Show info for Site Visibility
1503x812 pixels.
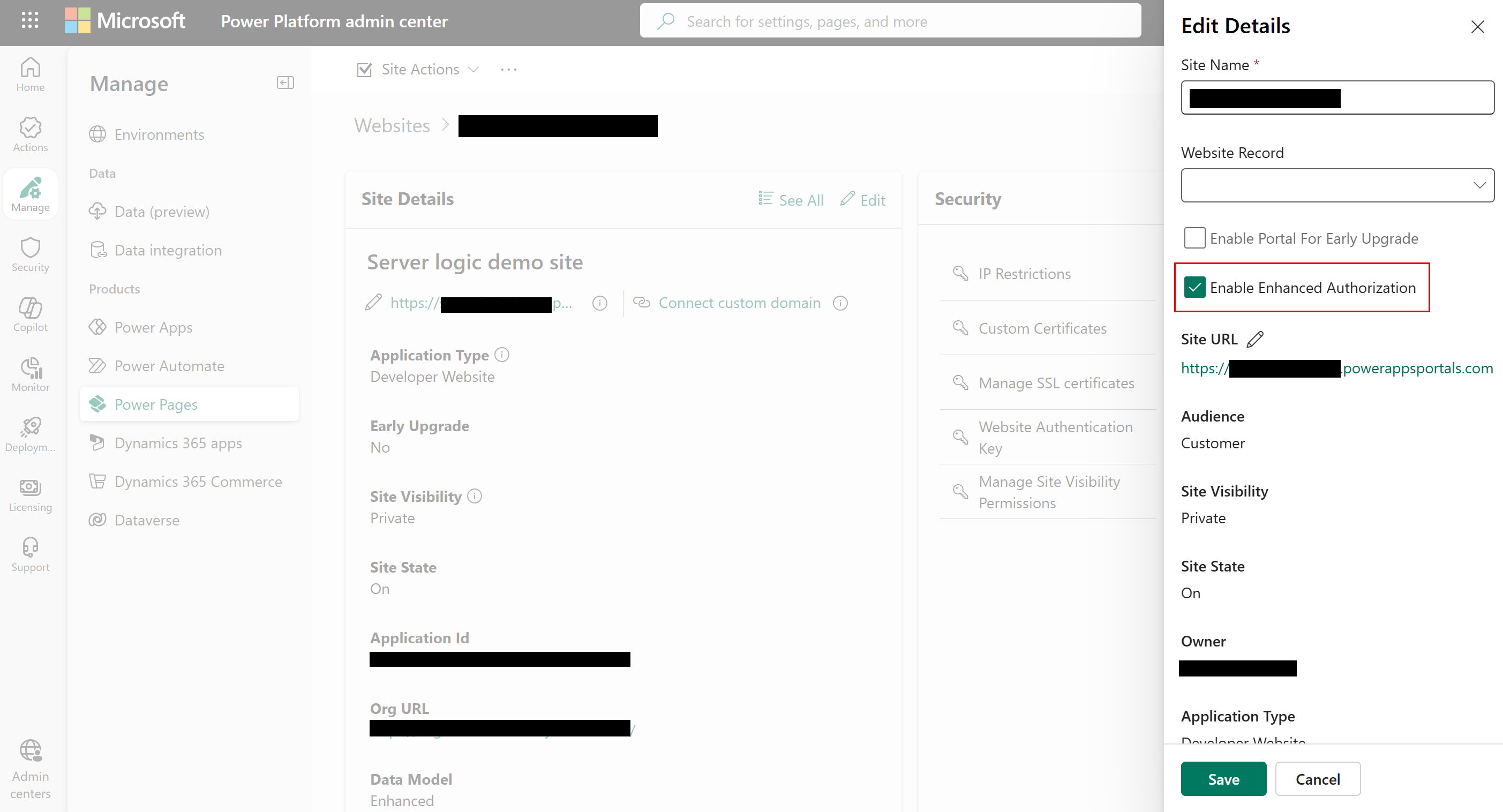click(x=475, y=496)
